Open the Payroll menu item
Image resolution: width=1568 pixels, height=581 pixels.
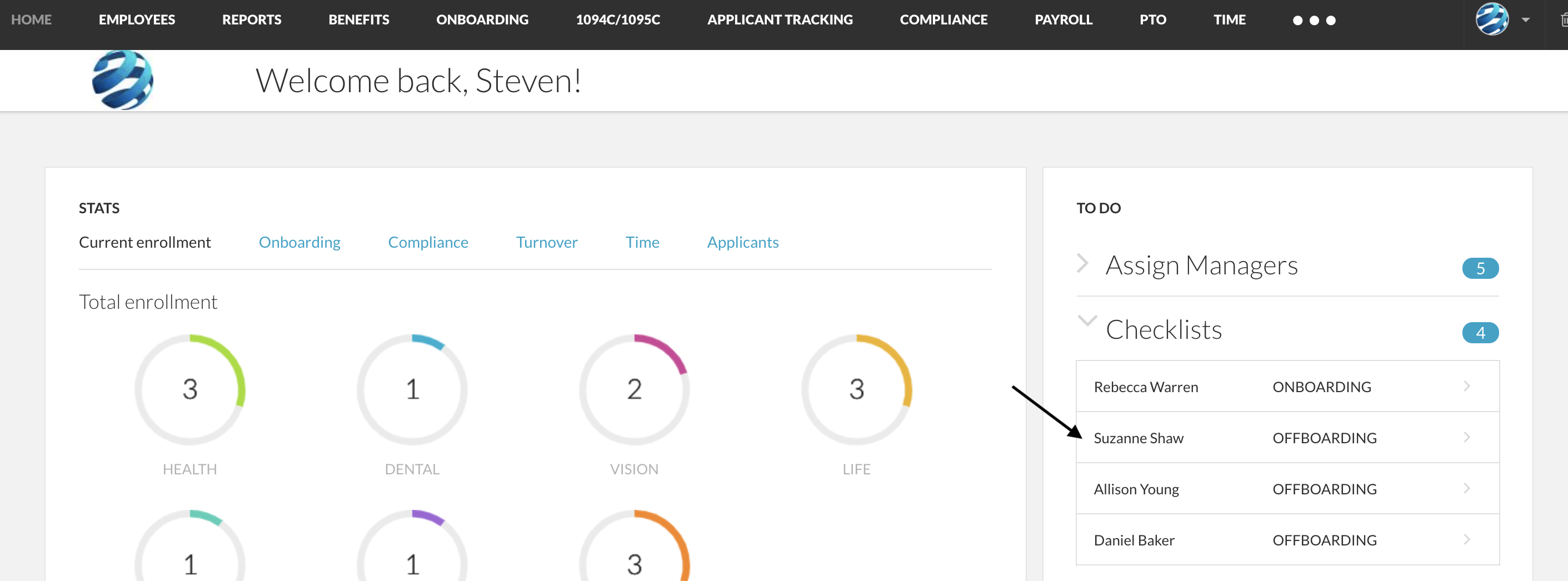1063,19
